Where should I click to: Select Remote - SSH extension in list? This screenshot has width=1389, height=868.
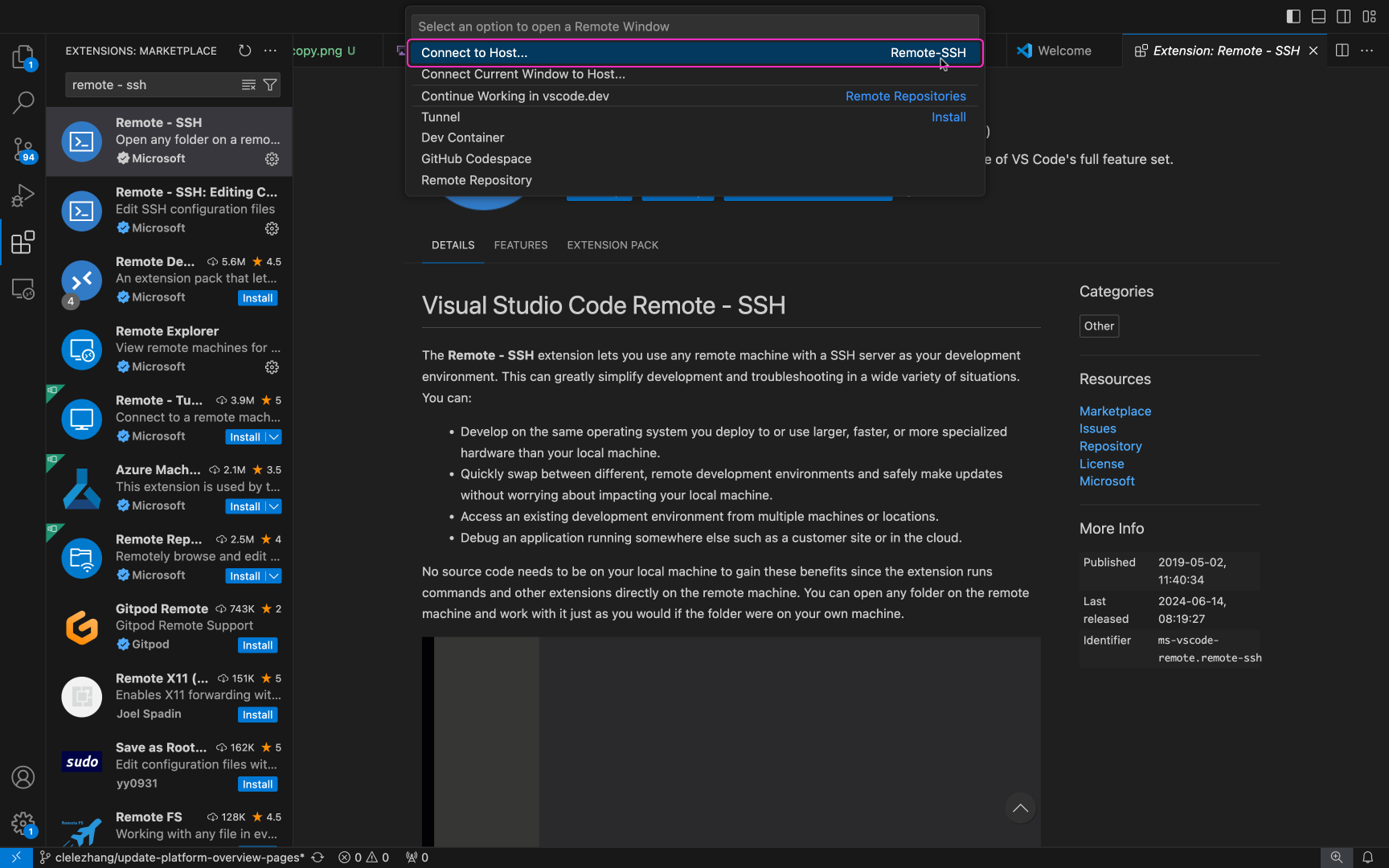pyautogui.click(x=169, y=141)
